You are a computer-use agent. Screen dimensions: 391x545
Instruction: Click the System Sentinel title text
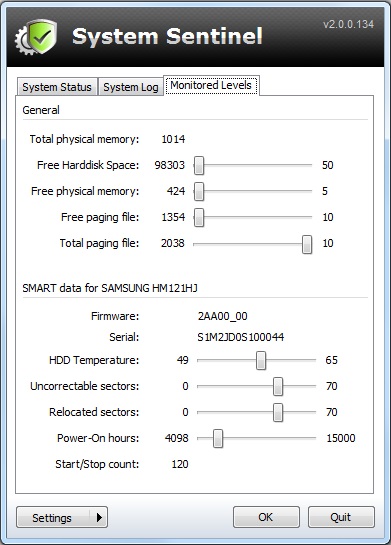(x=167, y=36)
